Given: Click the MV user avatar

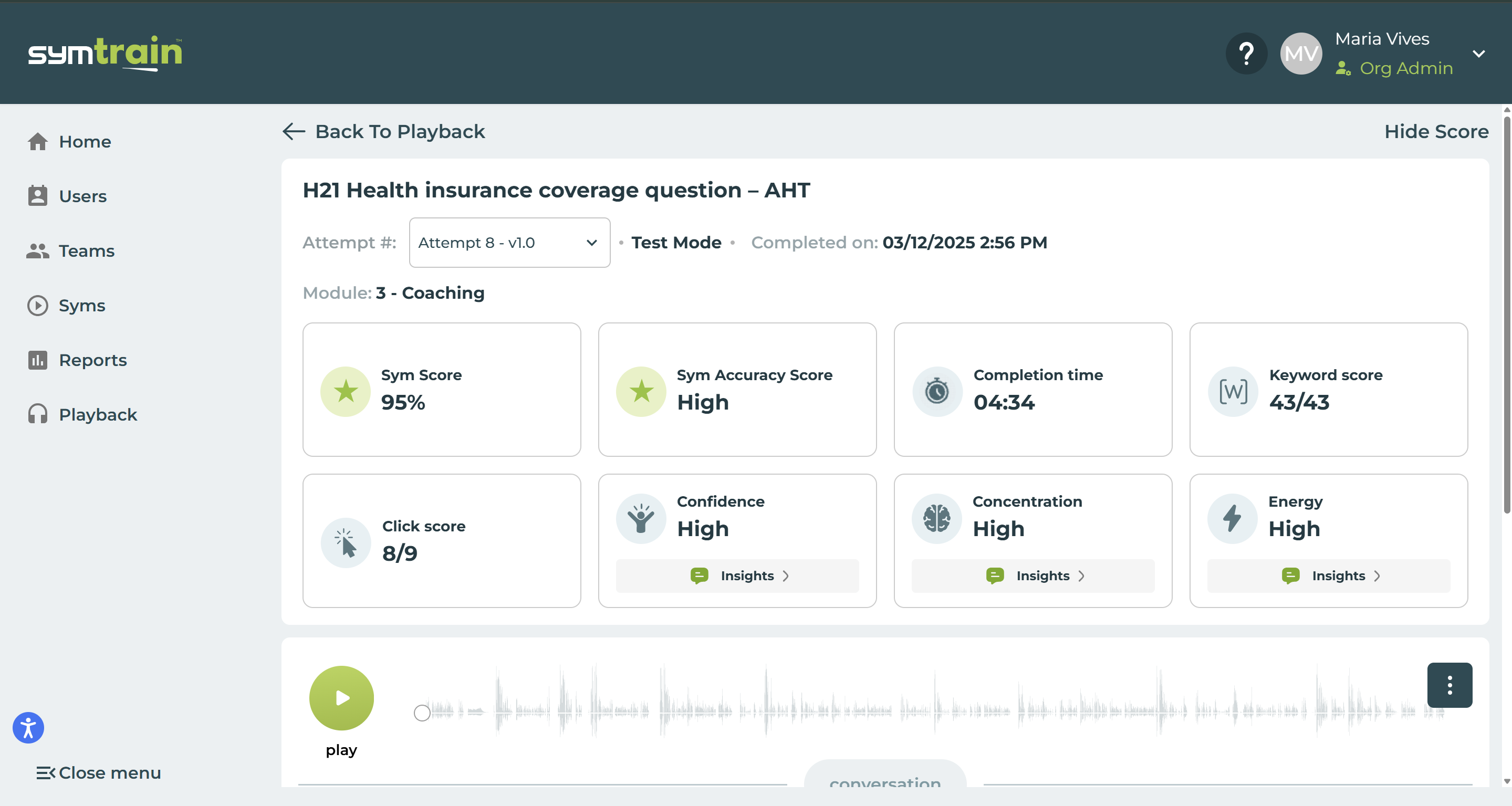Looking at the screenshot, I should click(1301, 54).
